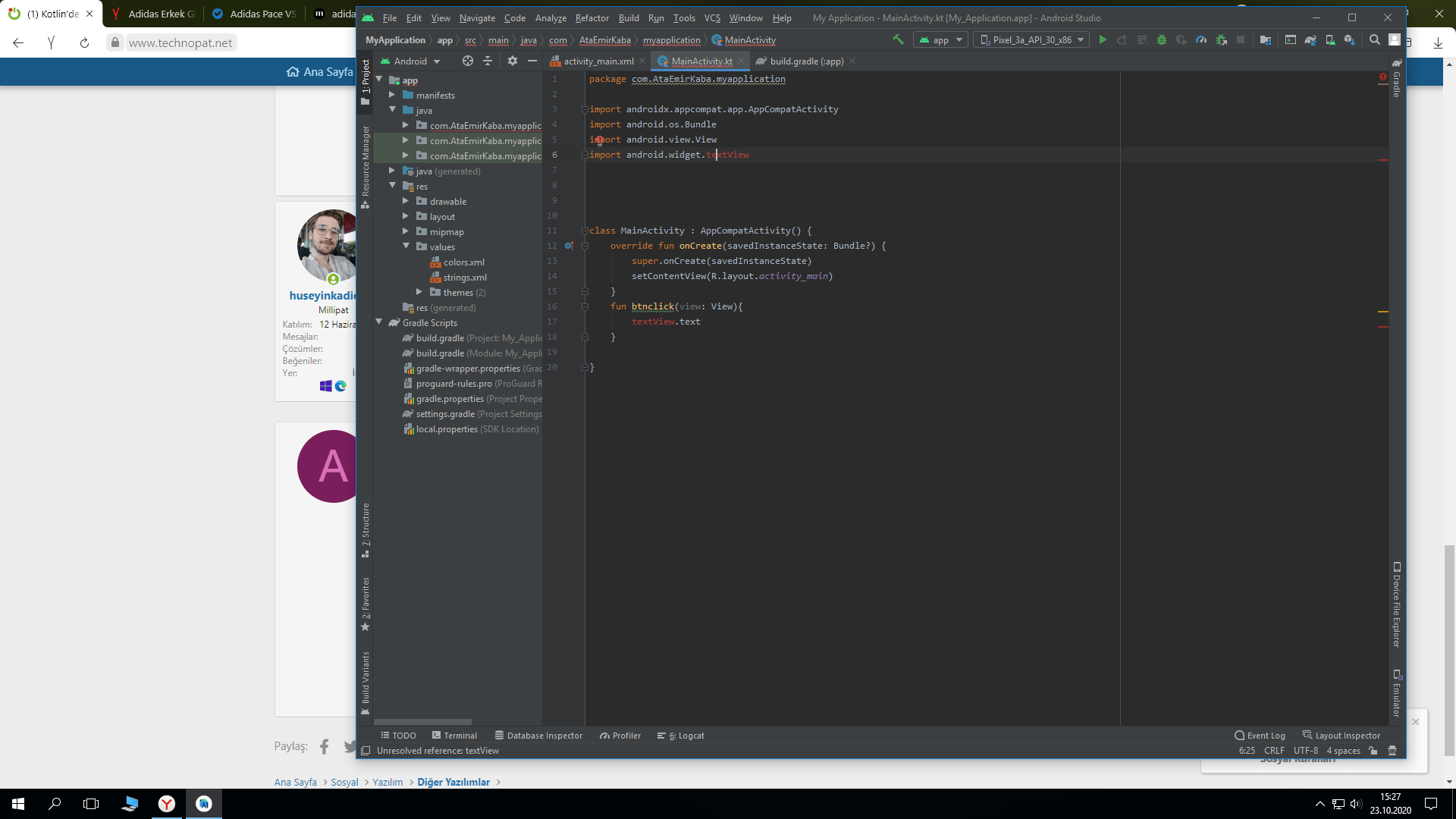Click the Debug app bug icon

click(1161, 40)
